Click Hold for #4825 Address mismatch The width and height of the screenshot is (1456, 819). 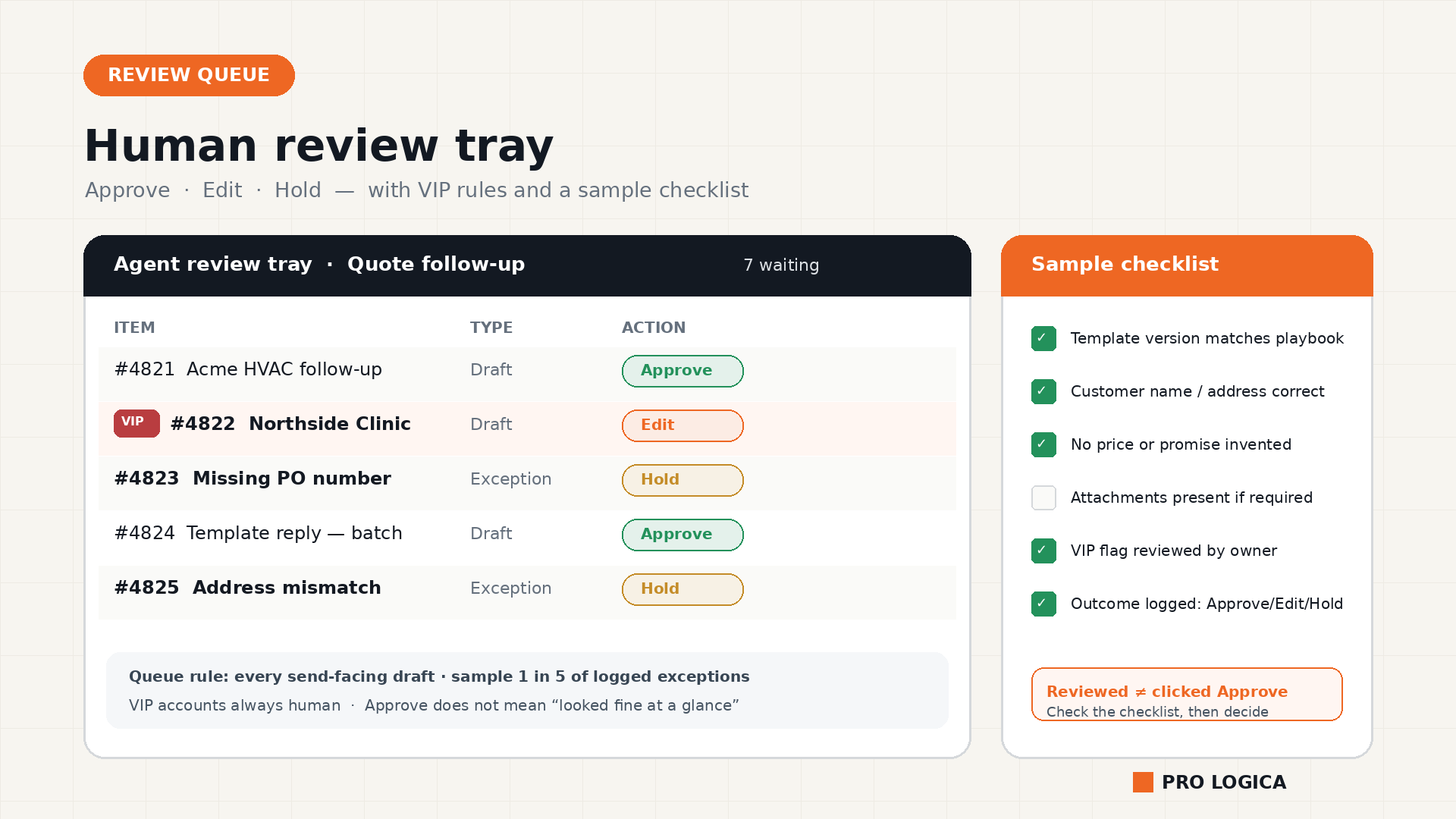(682, 589)
